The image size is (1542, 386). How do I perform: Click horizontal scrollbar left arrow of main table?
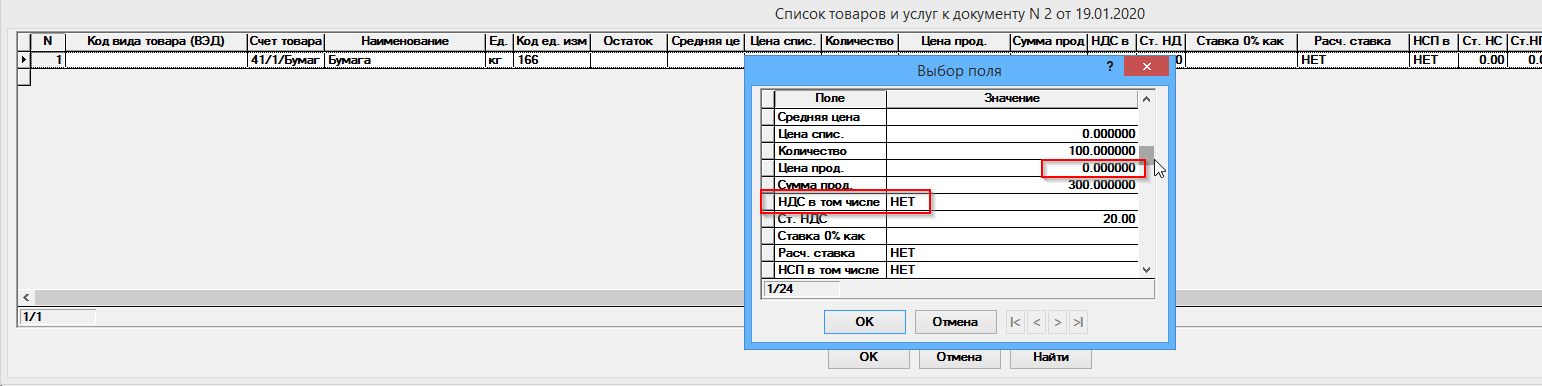(x=25, y=298)
